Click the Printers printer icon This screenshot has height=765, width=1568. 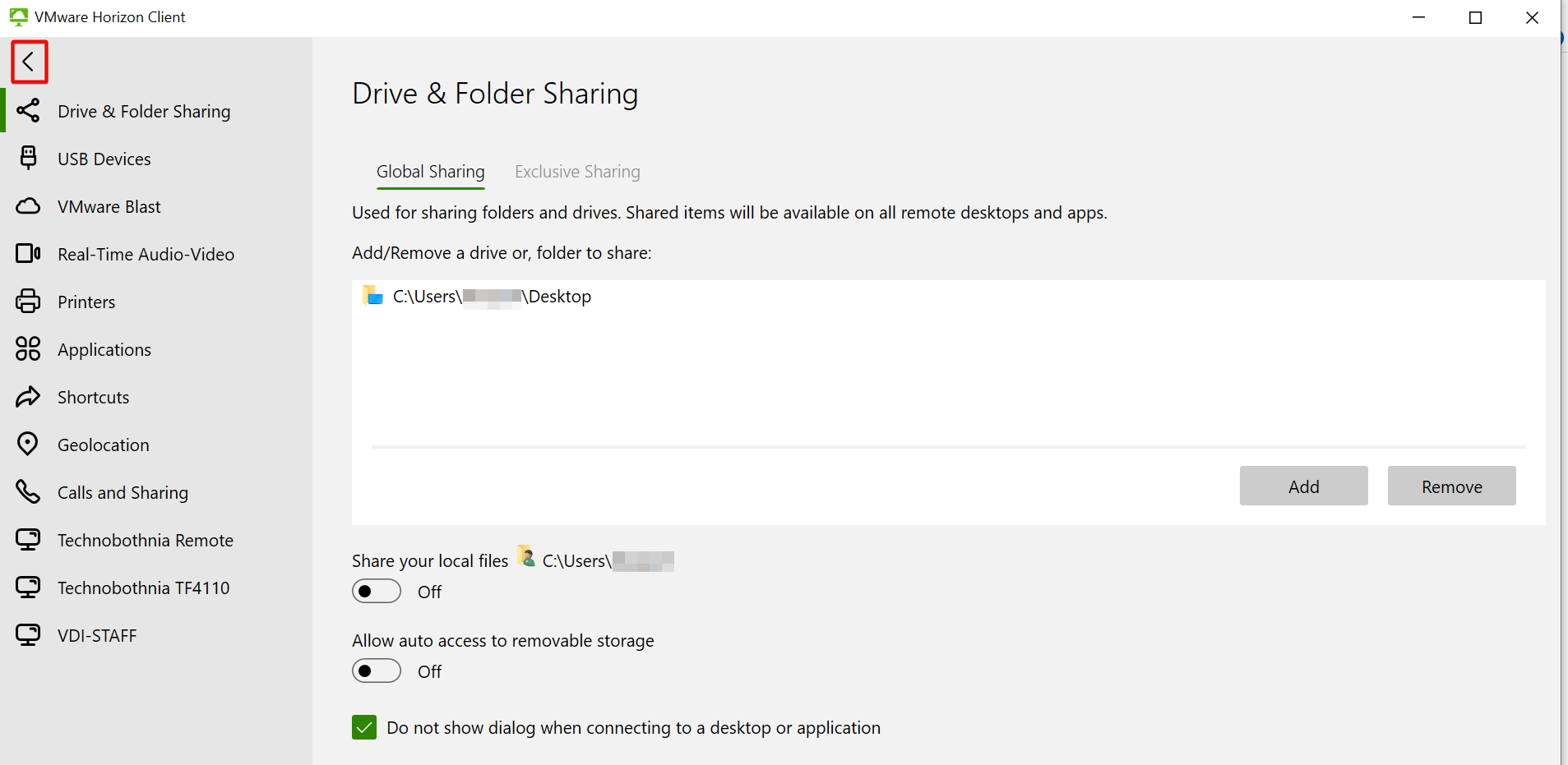[x=28, y=301]
